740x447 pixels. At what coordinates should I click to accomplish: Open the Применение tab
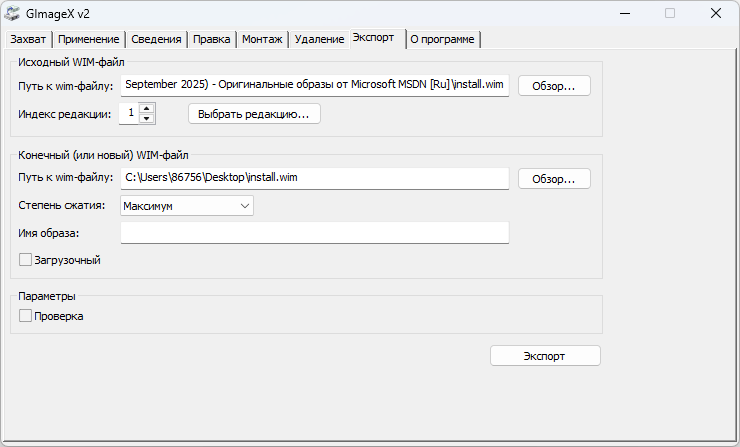tap(89, 39)
